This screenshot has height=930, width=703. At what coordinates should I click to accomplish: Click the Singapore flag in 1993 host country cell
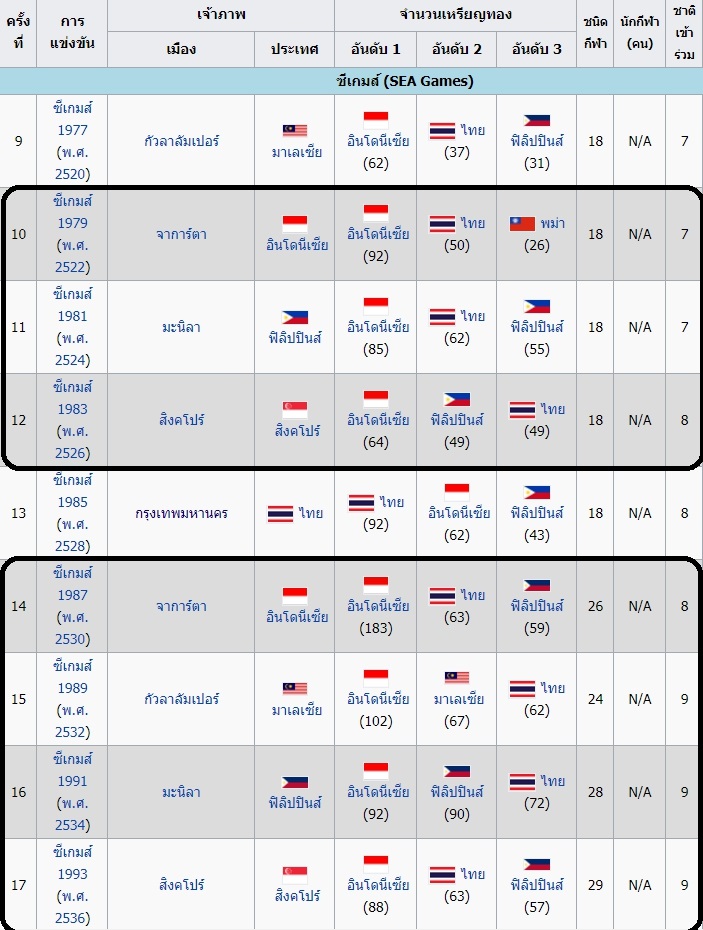pyautogui.click(x=295, y=875)
